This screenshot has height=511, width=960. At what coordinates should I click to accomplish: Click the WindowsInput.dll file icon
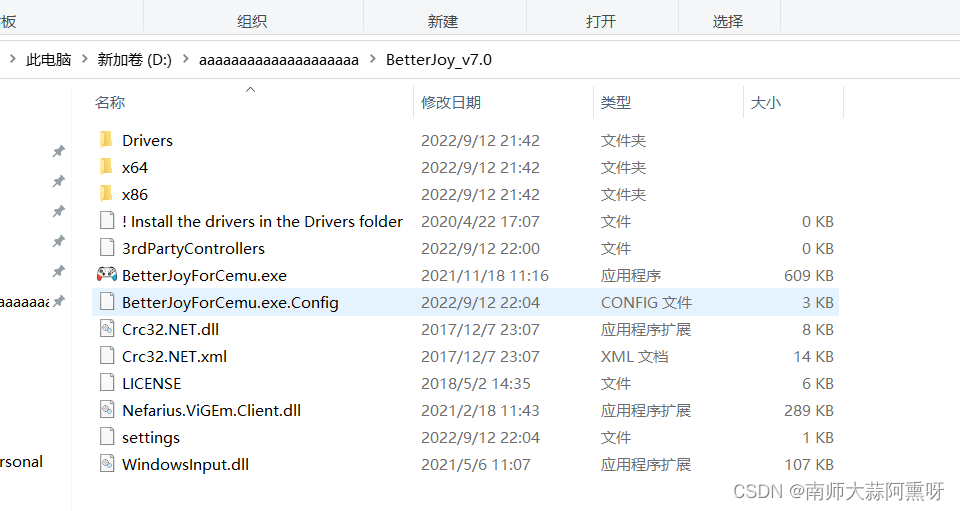(x=107, y=464)
